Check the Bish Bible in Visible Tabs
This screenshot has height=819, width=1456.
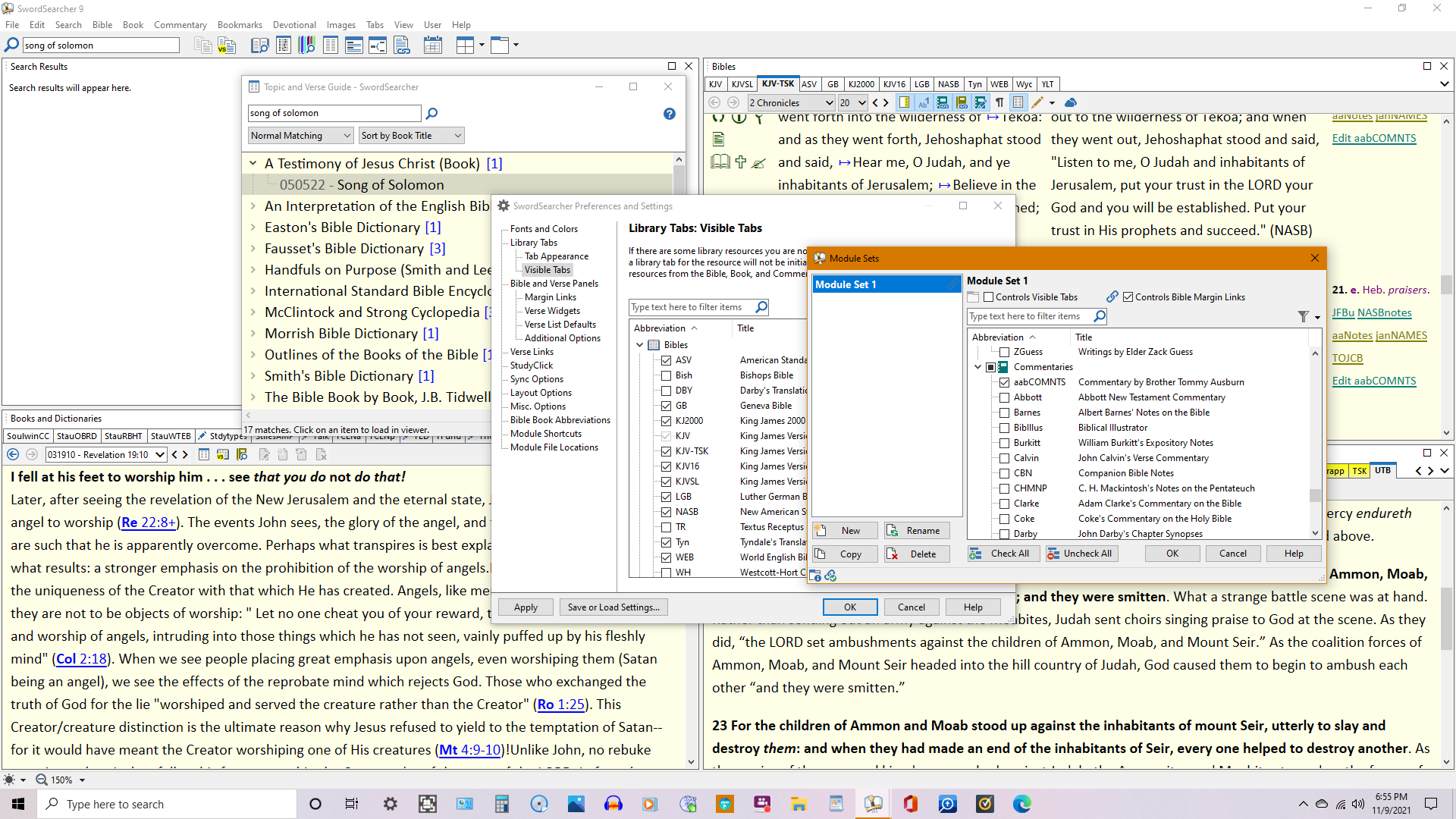(x=666, y=375)
